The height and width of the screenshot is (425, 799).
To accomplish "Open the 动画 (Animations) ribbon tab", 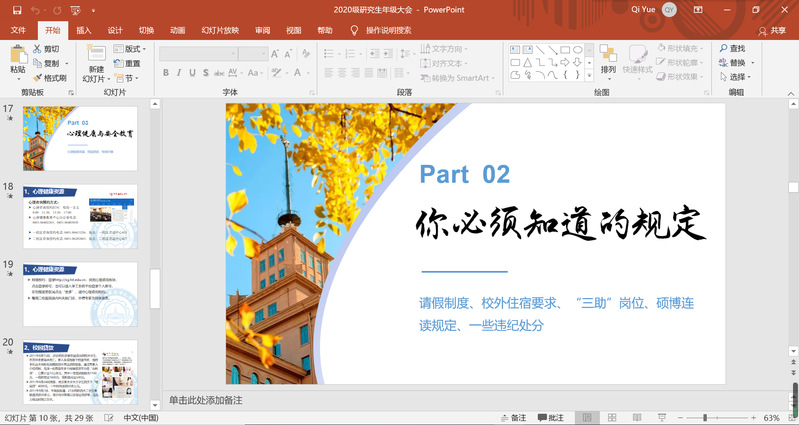I will (177, 30).
